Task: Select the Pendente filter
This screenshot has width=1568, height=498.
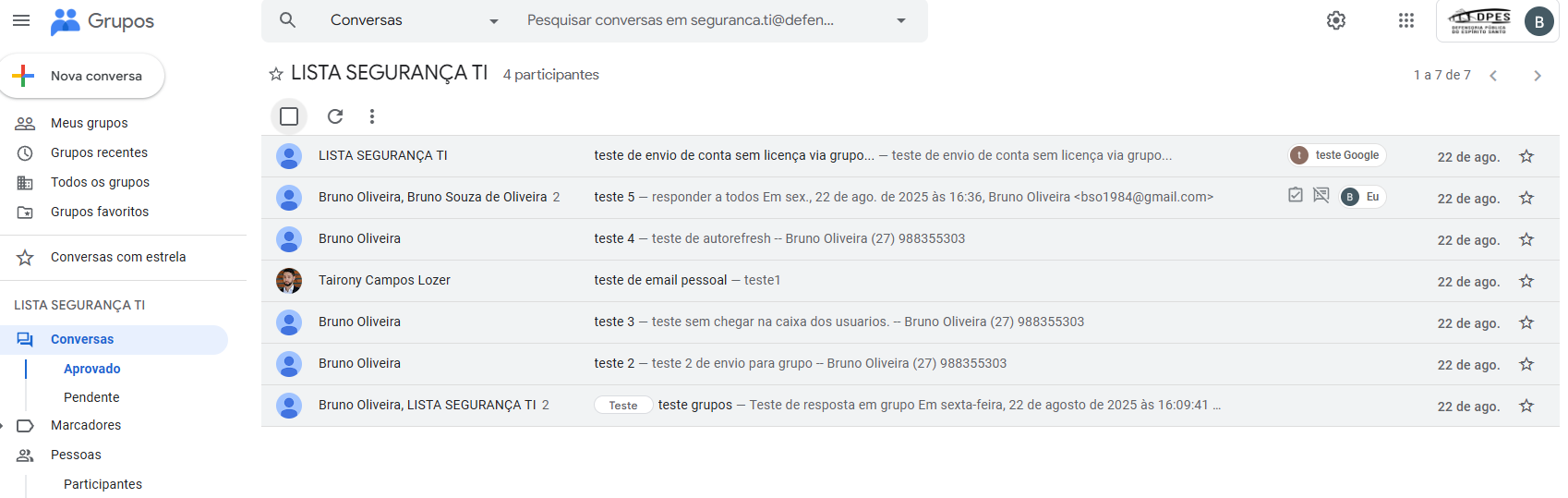Action: click(x=91, y=397)
